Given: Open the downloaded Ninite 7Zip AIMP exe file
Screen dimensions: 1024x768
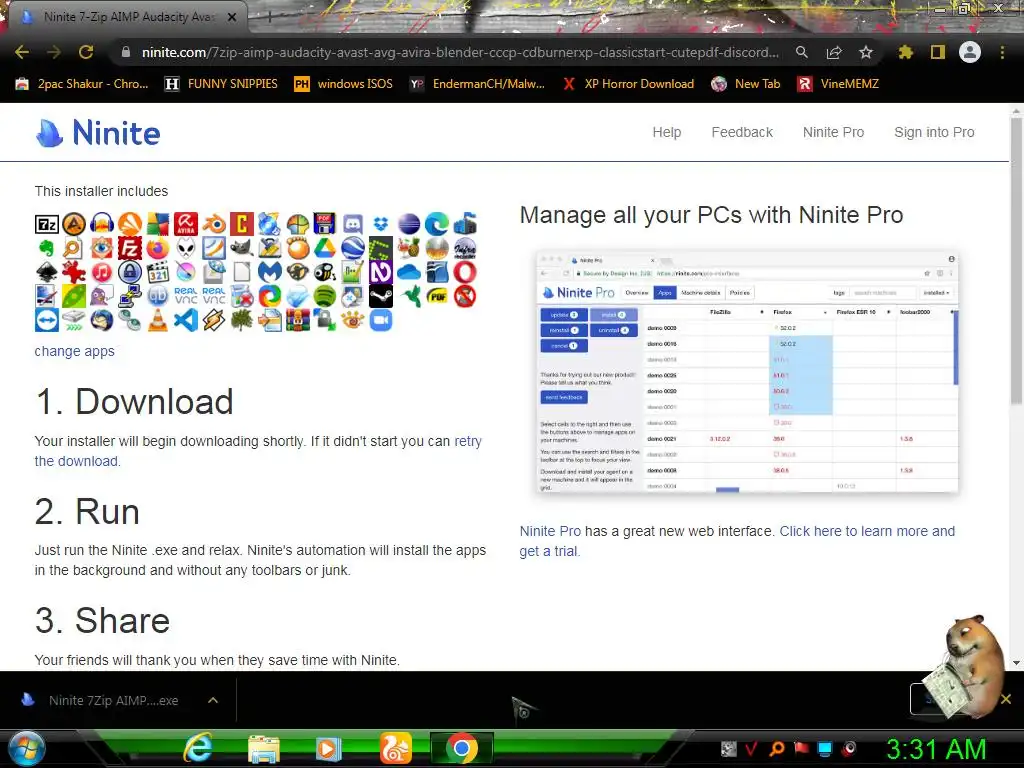Looking at the screenshot, I should pos(103,700).
